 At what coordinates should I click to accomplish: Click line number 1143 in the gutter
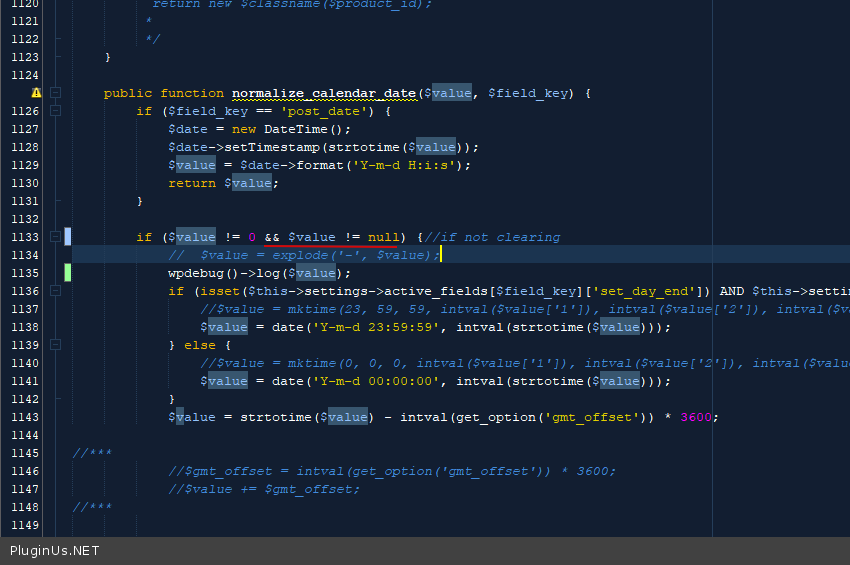click(x=23, y=417)
